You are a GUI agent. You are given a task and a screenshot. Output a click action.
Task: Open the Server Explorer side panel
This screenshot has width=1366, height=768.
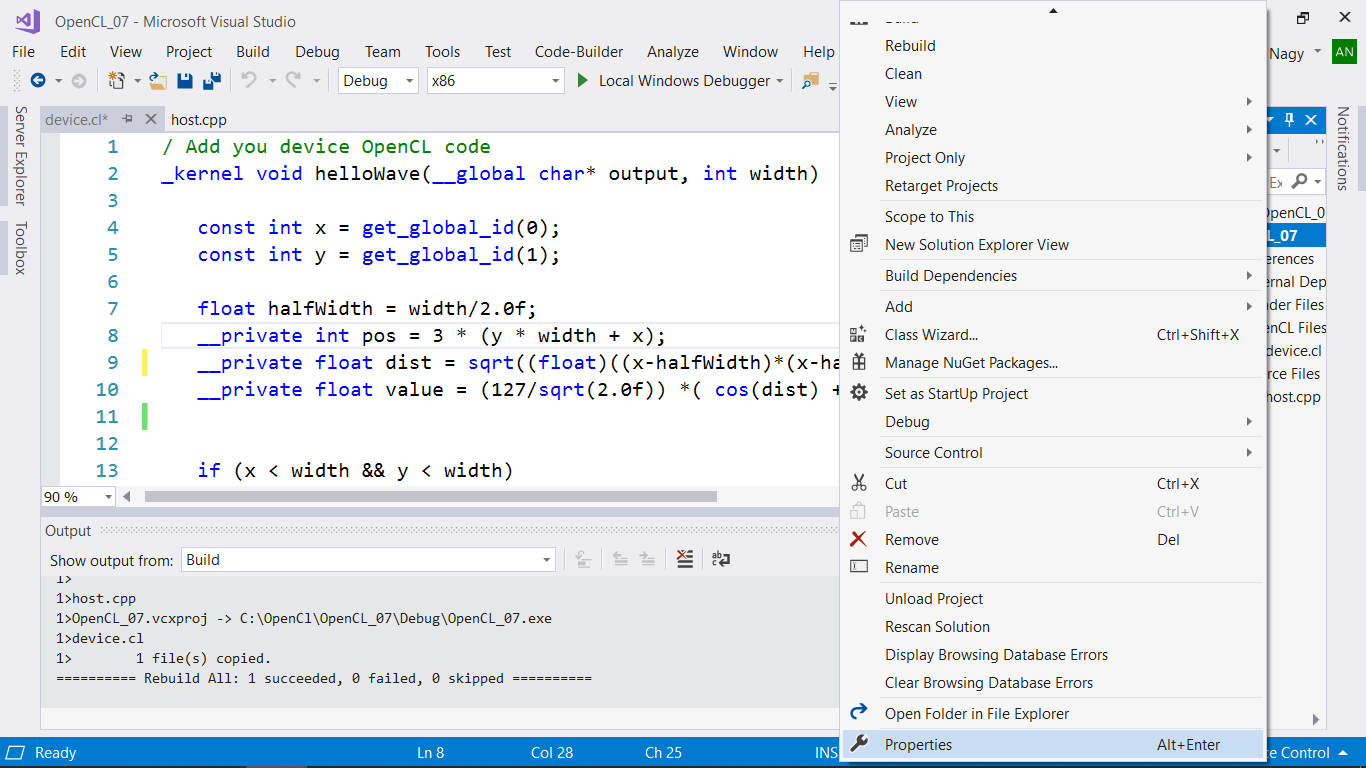coord(20,155)
